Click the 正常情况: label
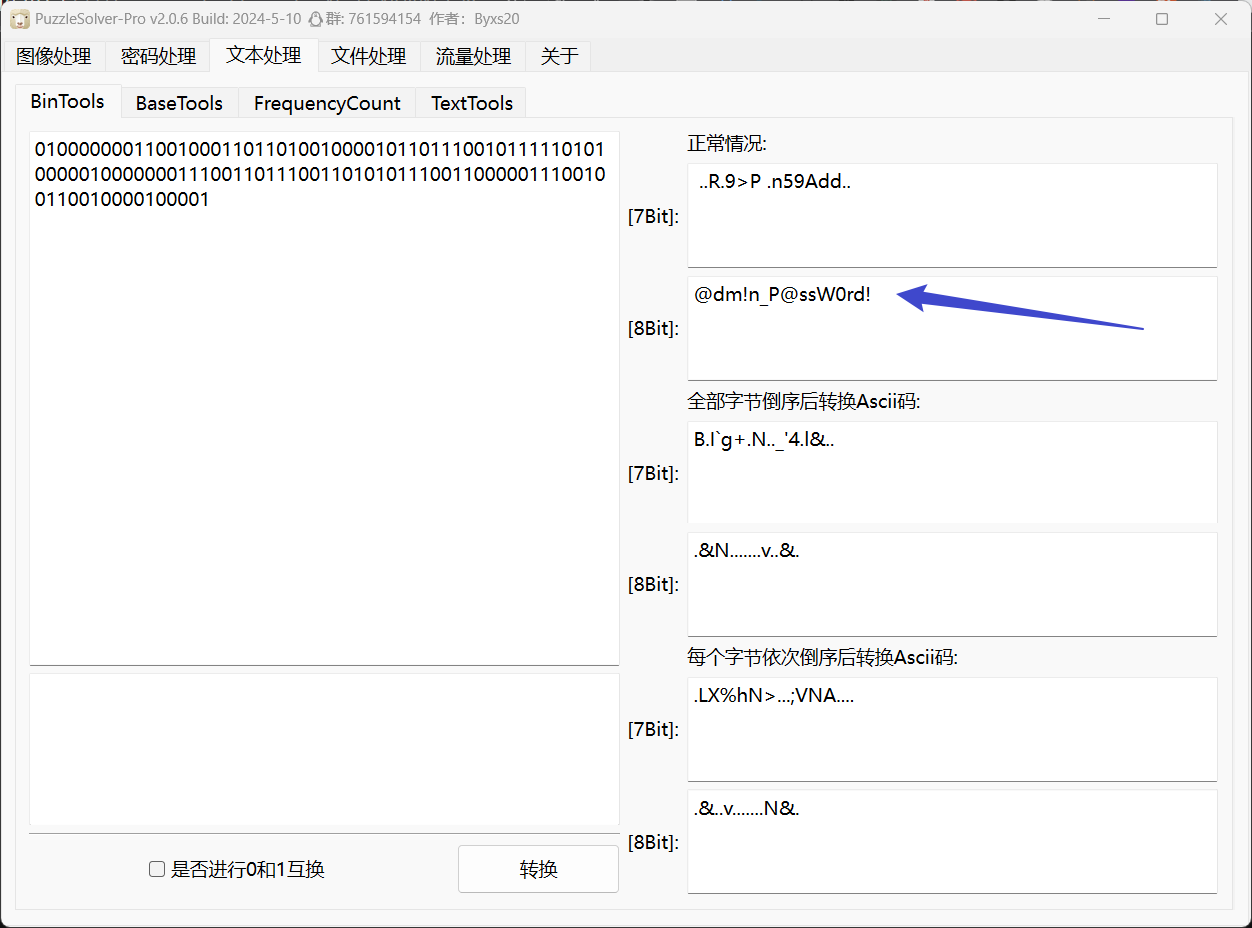The height and width of the screenshot is (928, 1252). point(727,144)
